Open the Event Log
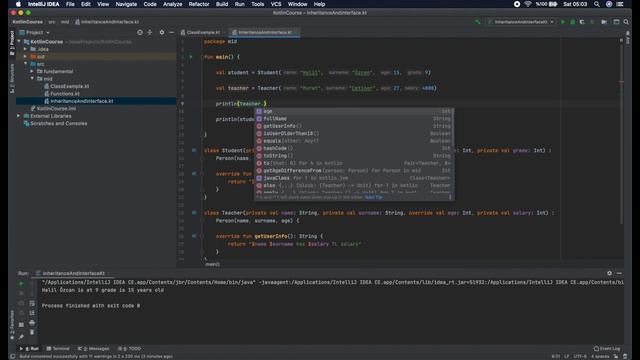640x360 pixels. tap(607, 349)
